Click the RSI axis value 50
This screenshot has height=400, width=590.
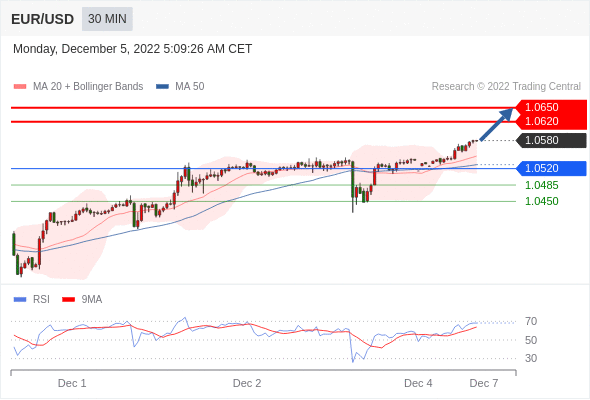[x=531, y=340]
